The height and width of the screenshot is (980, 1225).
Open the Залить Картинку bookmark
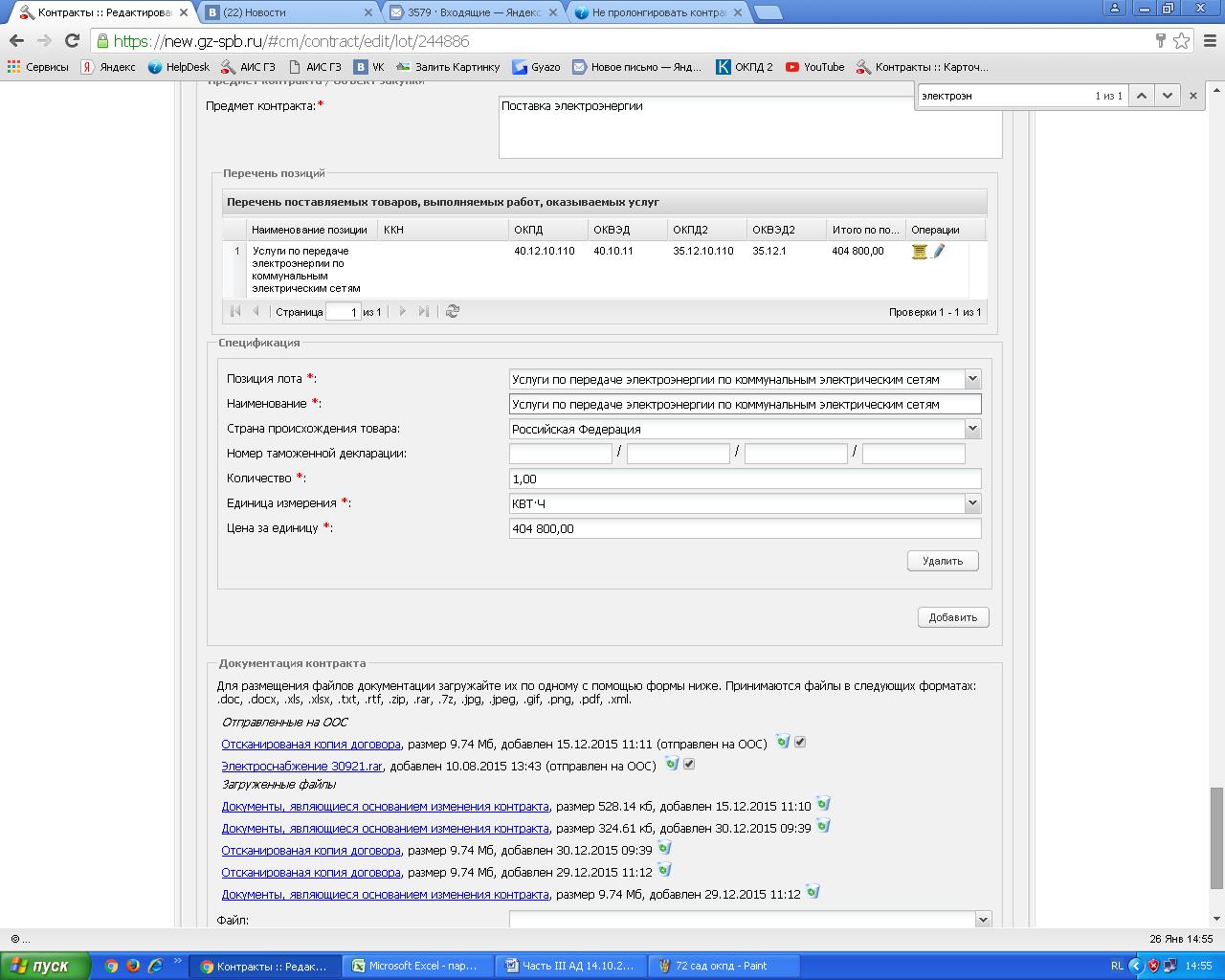point(448,67)
